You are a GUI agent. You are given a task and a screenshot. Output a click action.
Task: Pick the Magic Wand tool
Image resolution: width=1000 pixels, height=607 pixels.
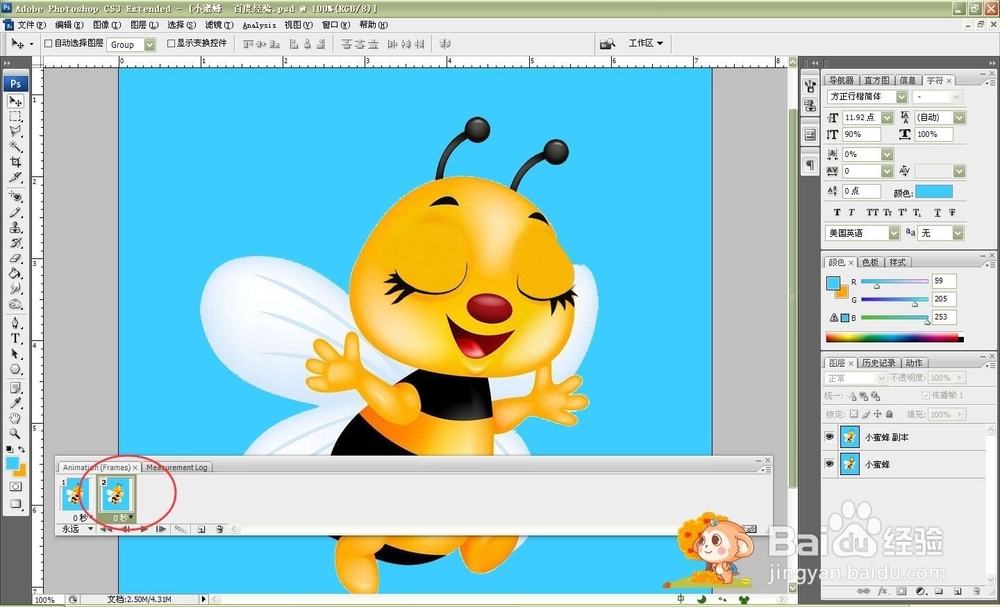pos(16,147)
